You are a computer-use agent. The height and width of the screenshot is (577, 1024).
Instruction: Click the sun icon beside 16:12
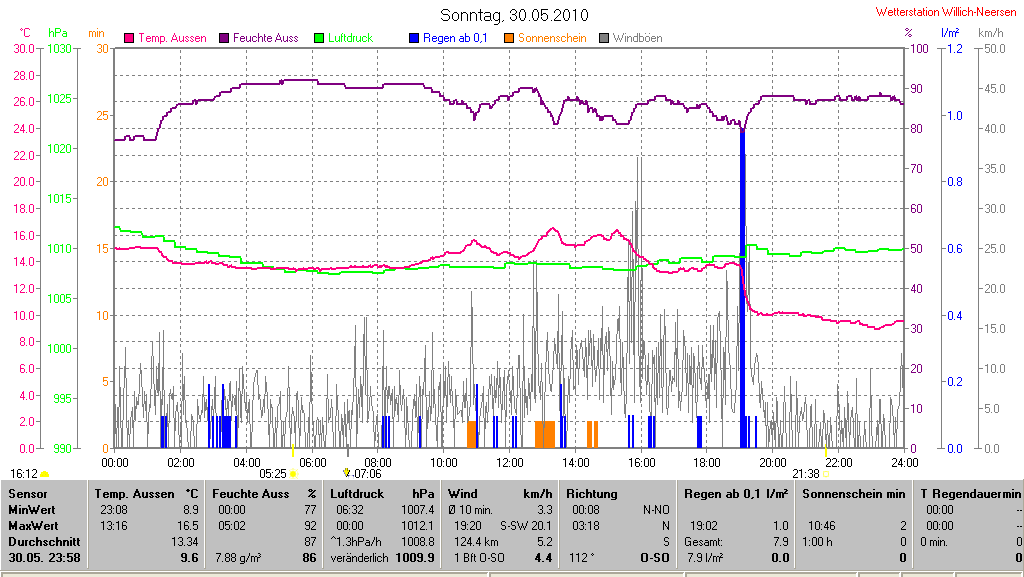pos(45,475)
